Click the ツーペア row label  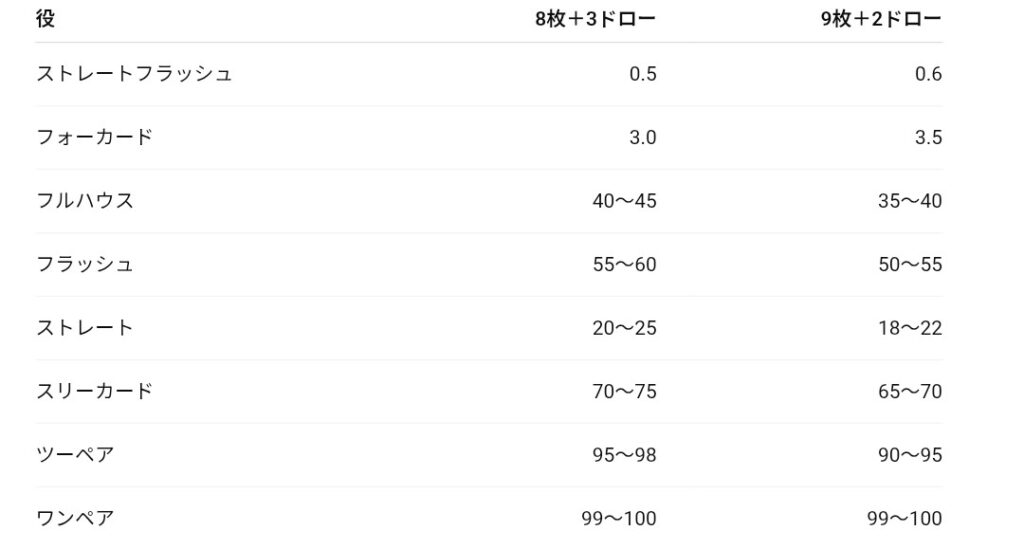click(x=75, y=455)
